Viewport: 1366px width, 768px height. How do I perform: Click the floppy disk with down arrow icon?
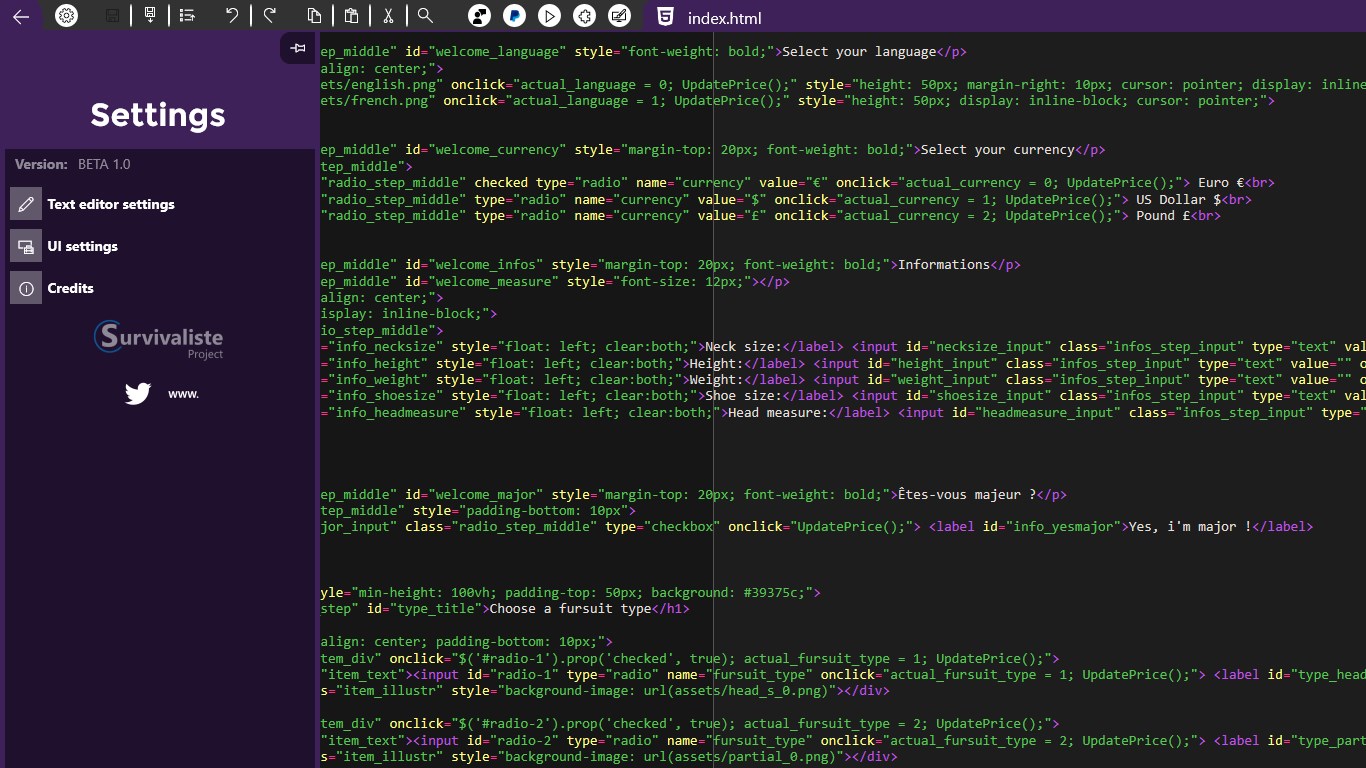coord(150,16)
